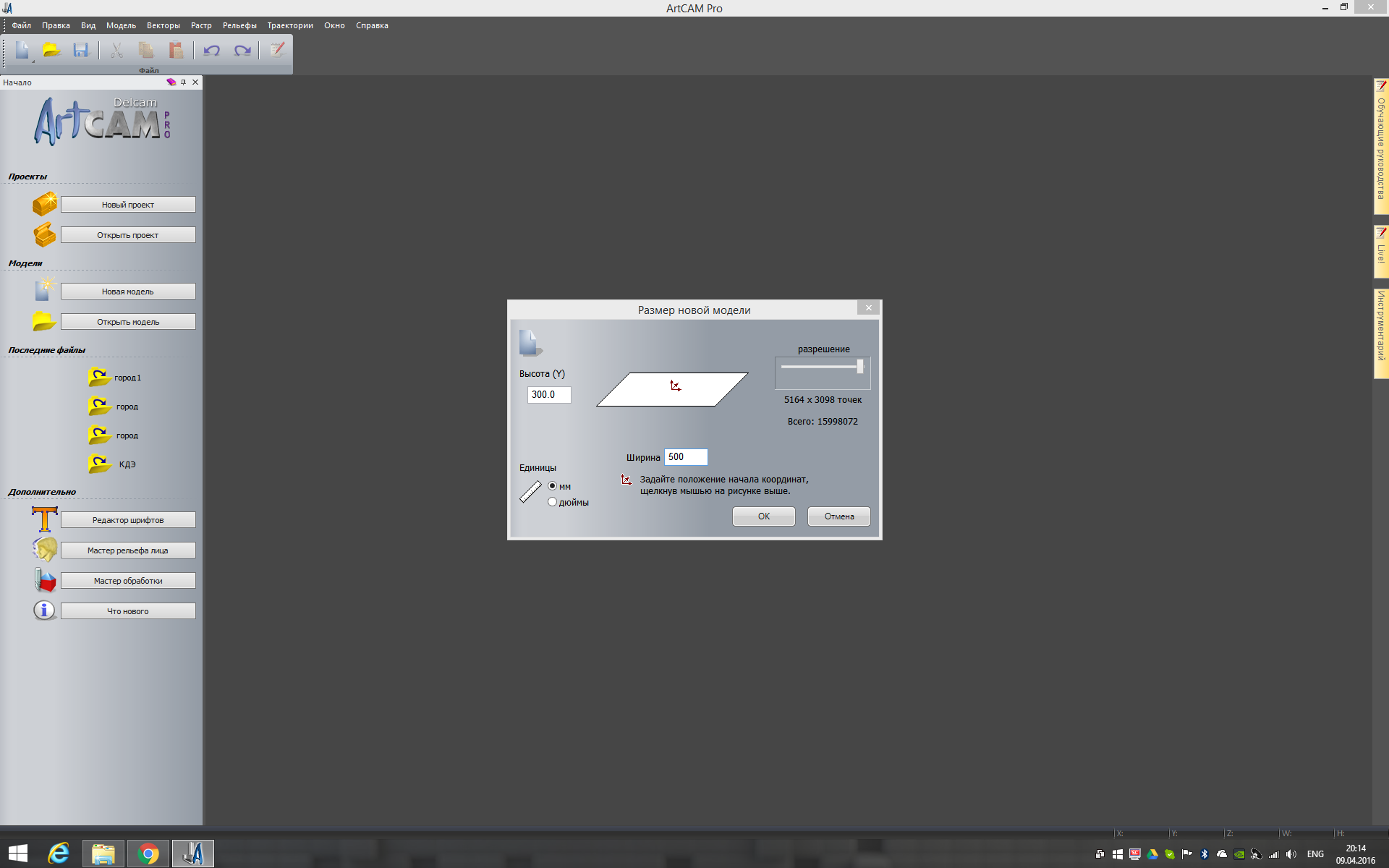Click the New file toolbar icon

tap(22, 50)
